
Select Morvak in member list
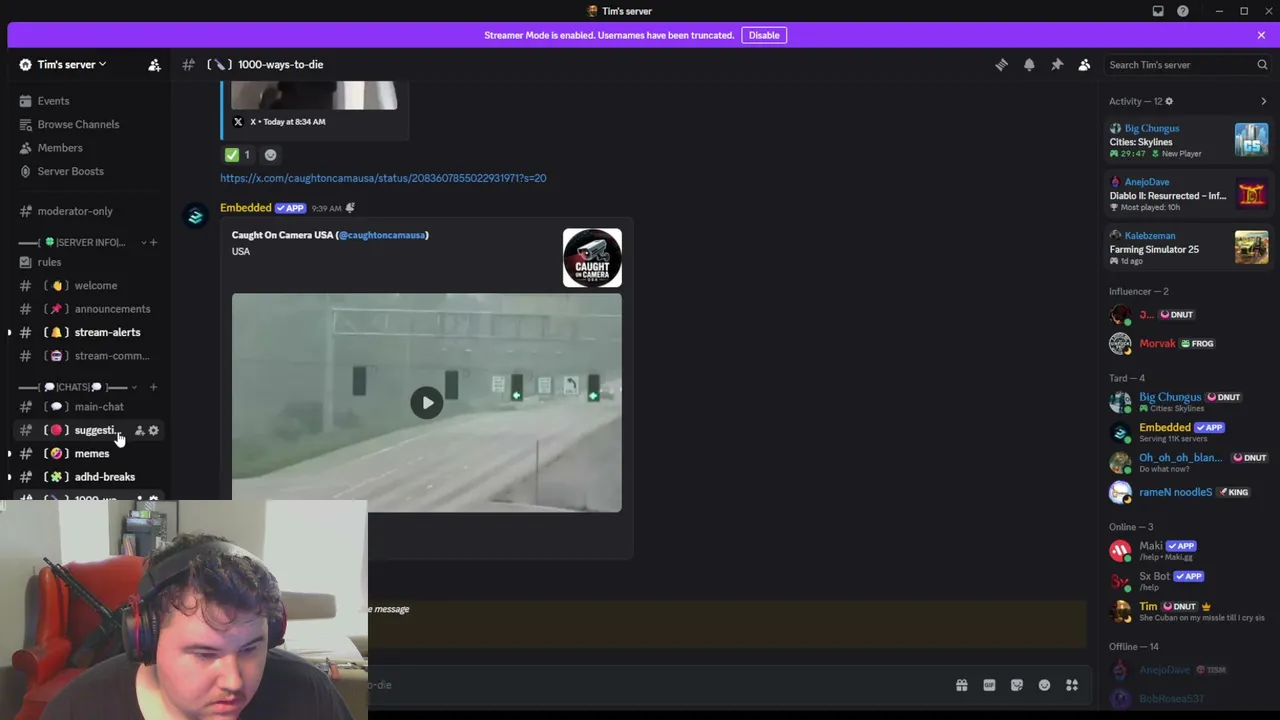(1188, 344)
